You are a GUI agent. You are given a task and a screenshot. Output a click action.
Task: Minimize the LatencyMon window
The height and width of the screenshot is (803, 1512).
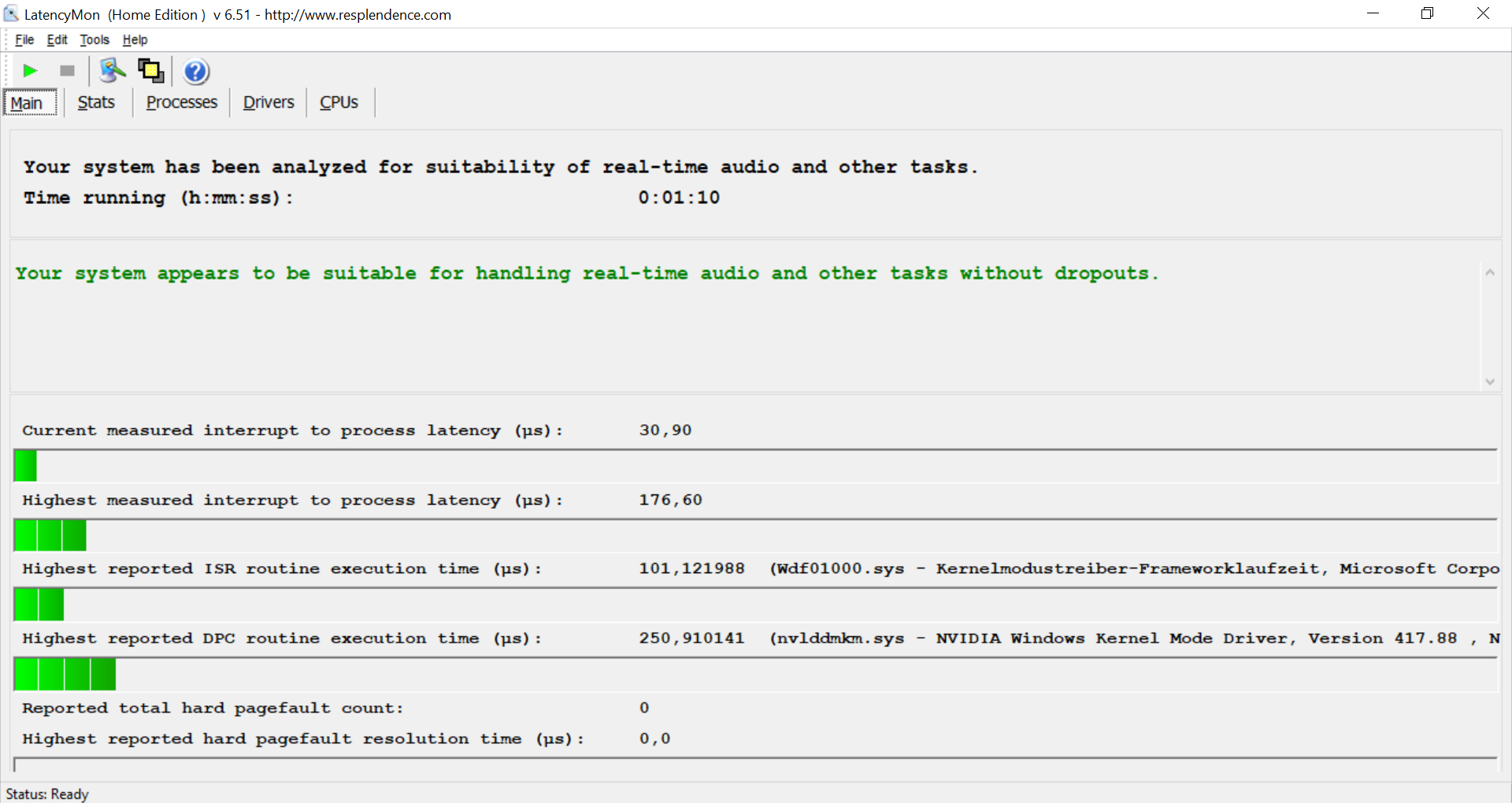(x=1373, y=13)
